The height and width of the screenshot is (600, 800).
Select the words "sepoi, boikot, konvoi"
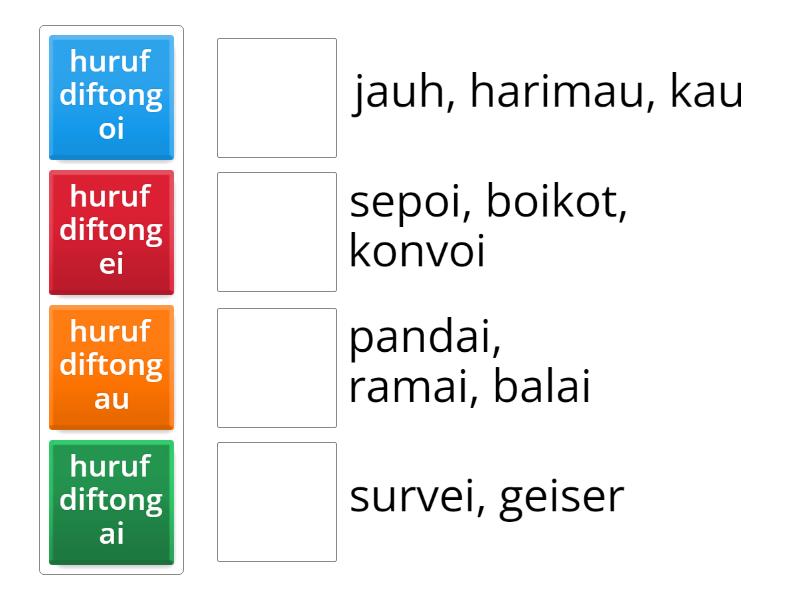[470, 228]
